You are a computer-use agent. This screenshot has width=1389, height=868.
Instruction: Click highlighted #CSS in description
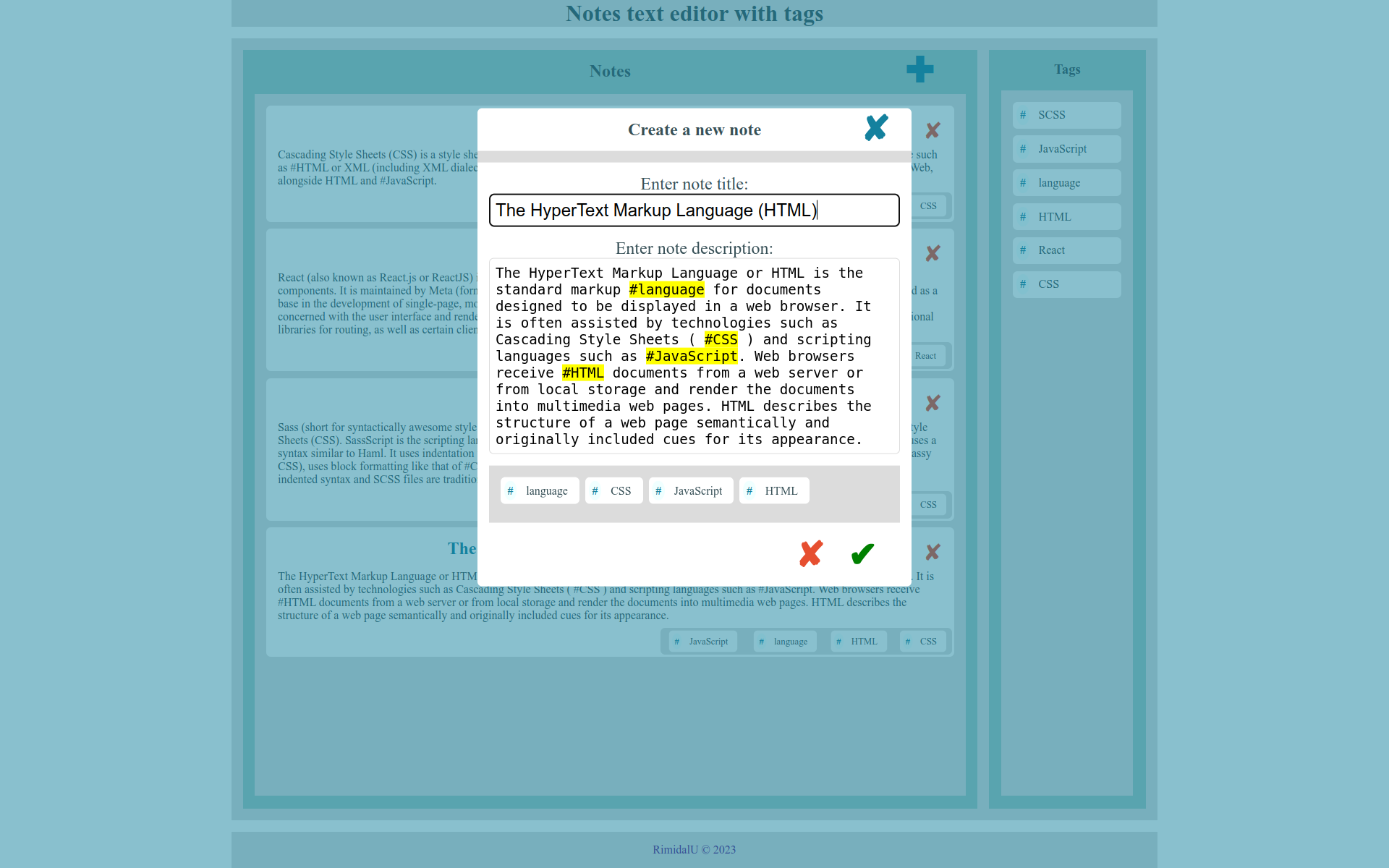coord(721,339)
